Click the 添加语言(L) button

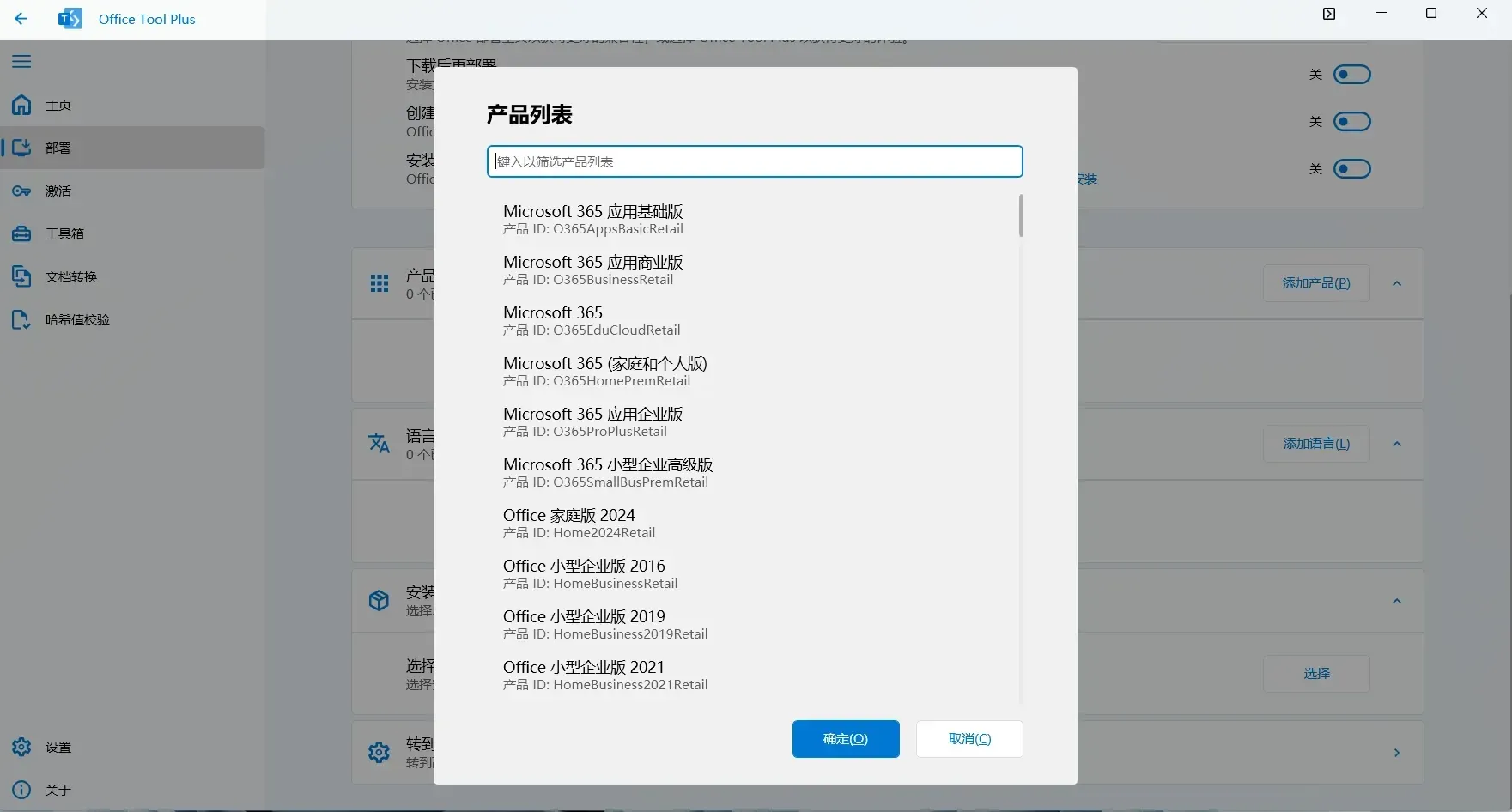[1316, 444]
